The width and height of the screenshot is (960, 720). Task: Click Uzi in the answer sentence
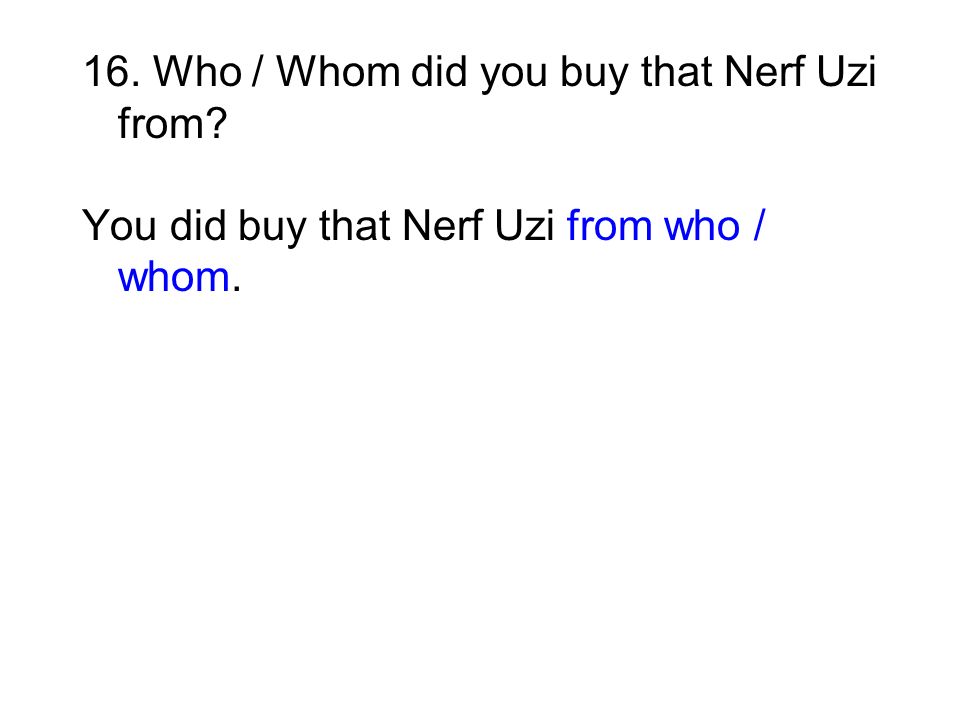(523, 226)
